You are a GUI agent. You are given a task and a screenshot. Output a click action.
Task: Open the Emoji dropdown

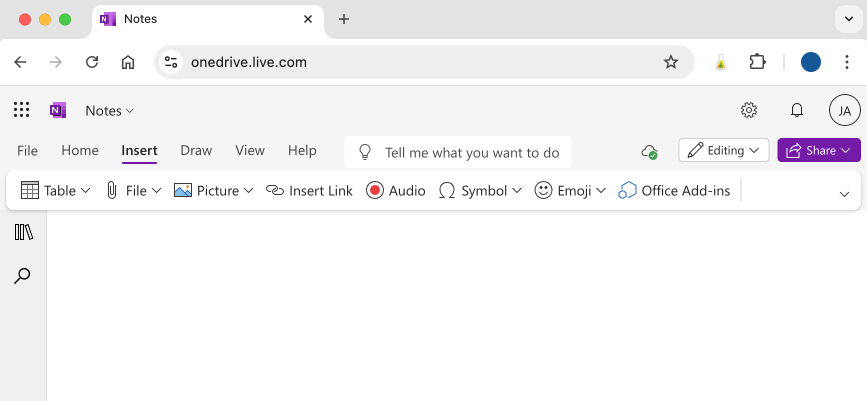570,190
